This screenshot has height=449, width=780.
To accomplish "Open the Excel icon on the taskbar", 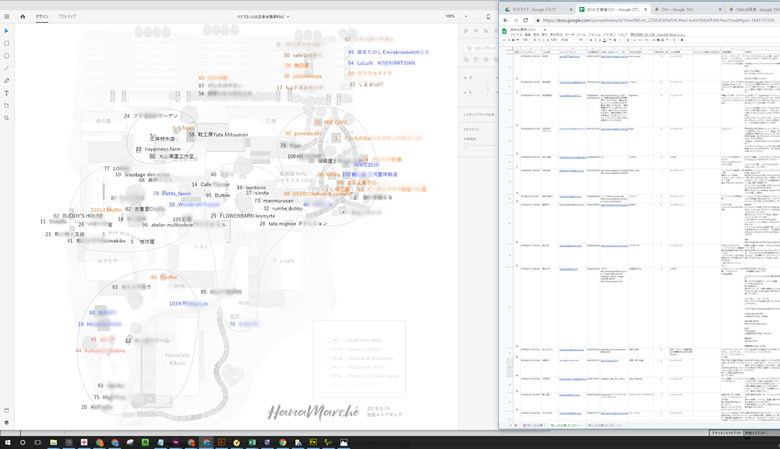I will pyautogui.click(x=252, y=442).
